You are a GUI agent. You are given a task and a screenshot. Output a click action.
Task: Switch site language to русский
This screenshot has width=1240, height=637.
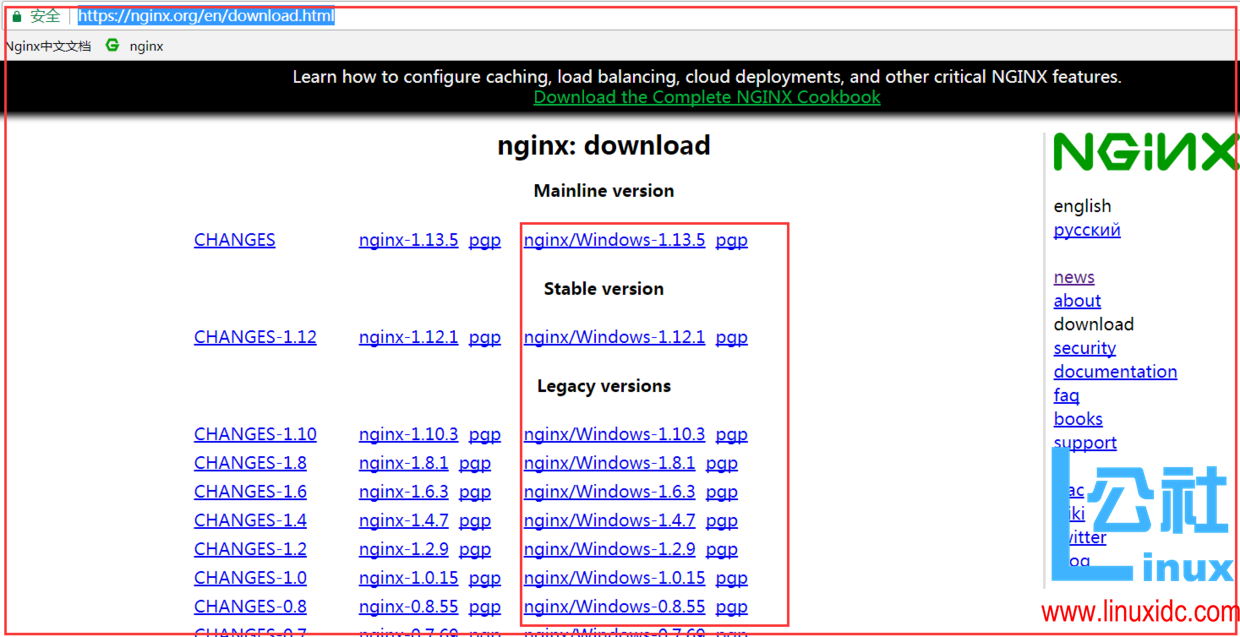(x=1087, y=230)
